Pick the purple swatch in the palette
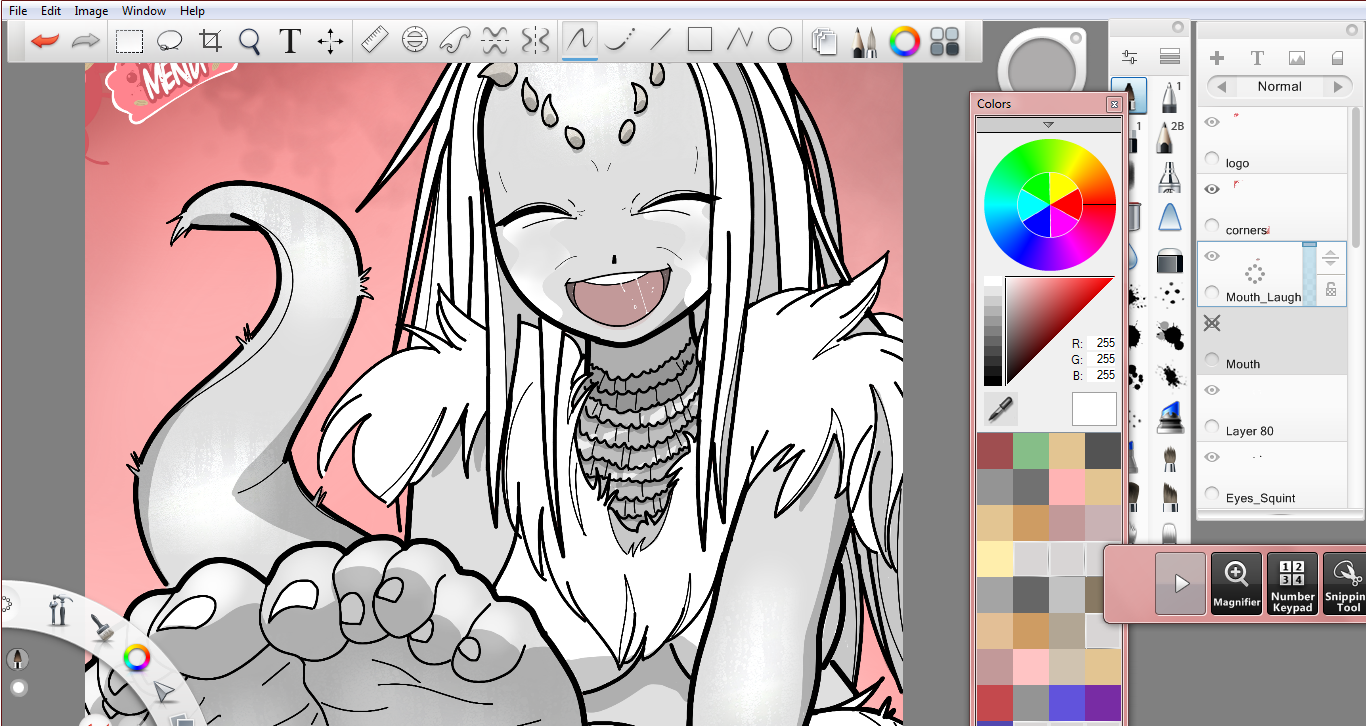The width and height of the screenshot is (1366, 726). point(1102,703)
